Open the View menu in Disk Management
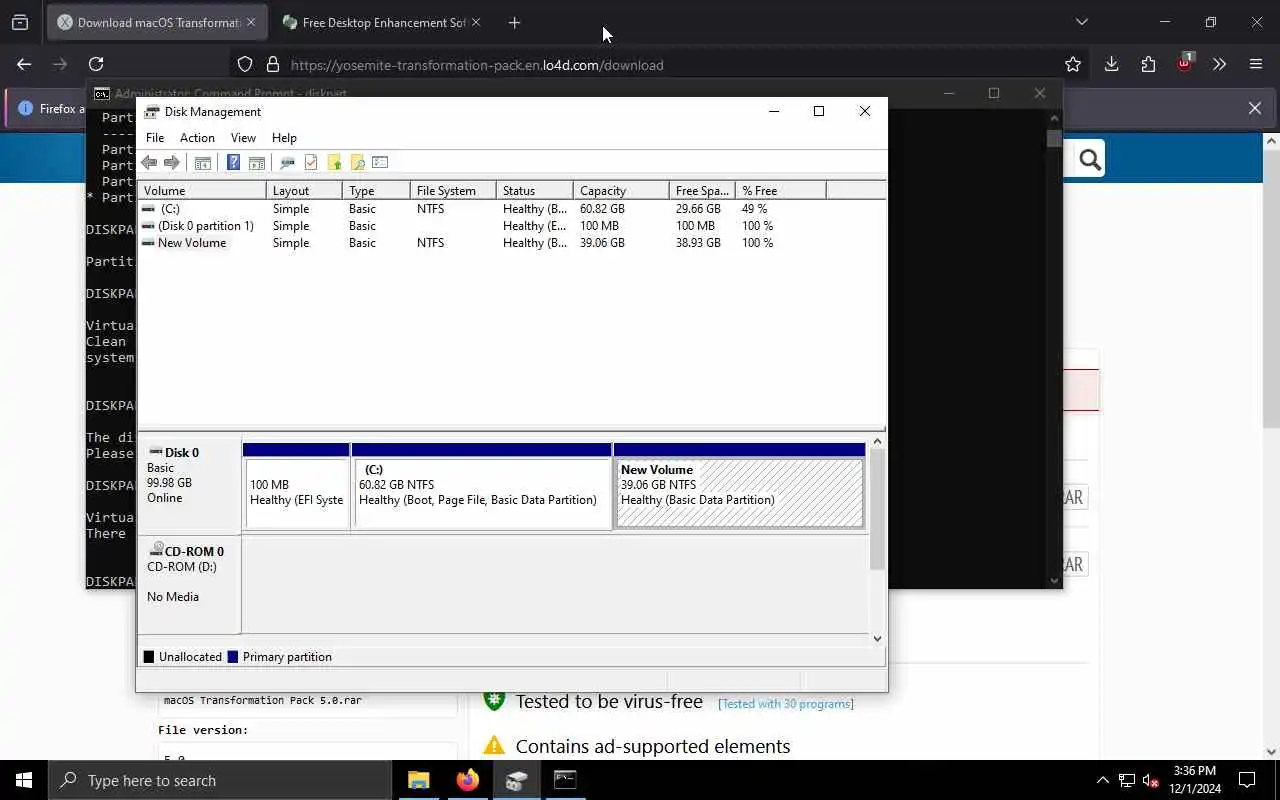This screenshot has width=1280, height=800. click(x=243, y=138)
